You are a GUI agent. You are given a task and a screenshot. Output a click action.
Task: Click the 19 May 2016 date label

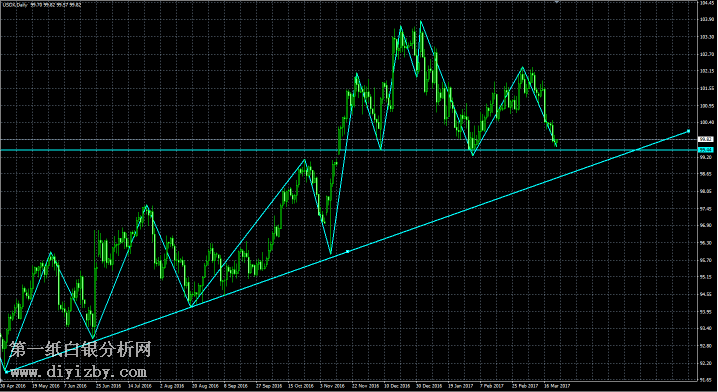45,386
